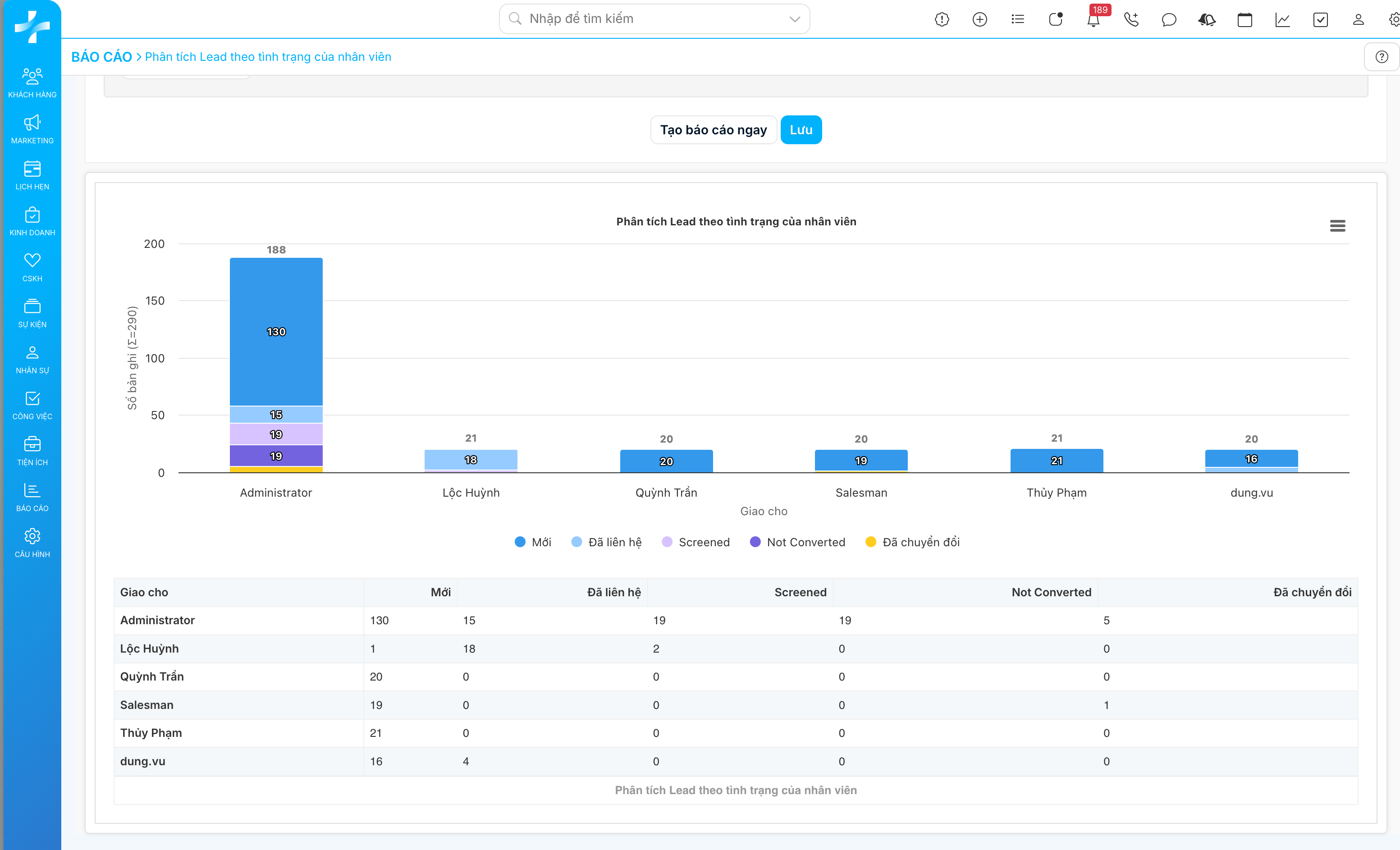Image resolution: width=1400 pixels, height=850 pixels.
Task: Open the calendar icon in top bar
Action: click(x=1244, y=20)
